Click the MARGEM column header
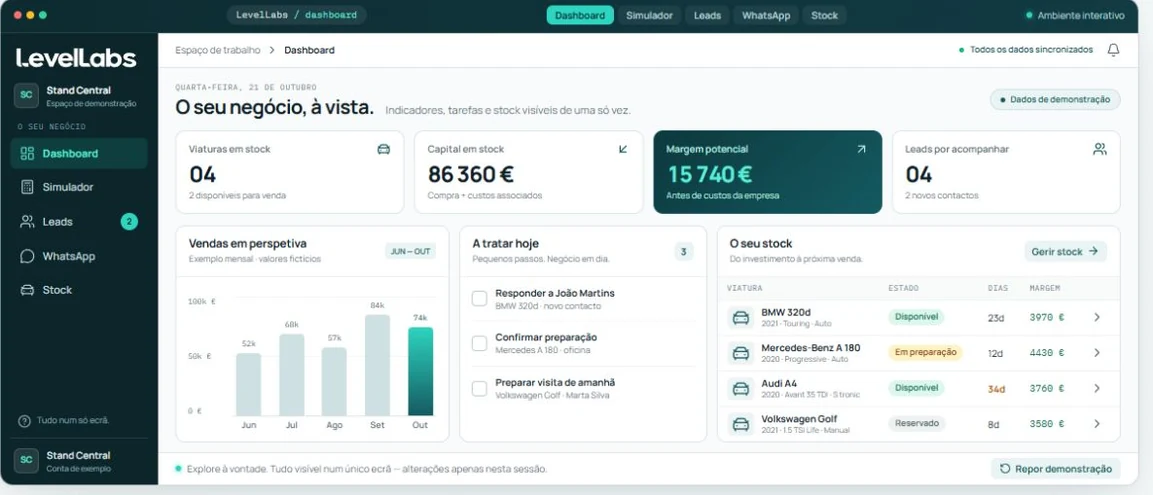1153x495 pixels. [x=1045, y=288]
